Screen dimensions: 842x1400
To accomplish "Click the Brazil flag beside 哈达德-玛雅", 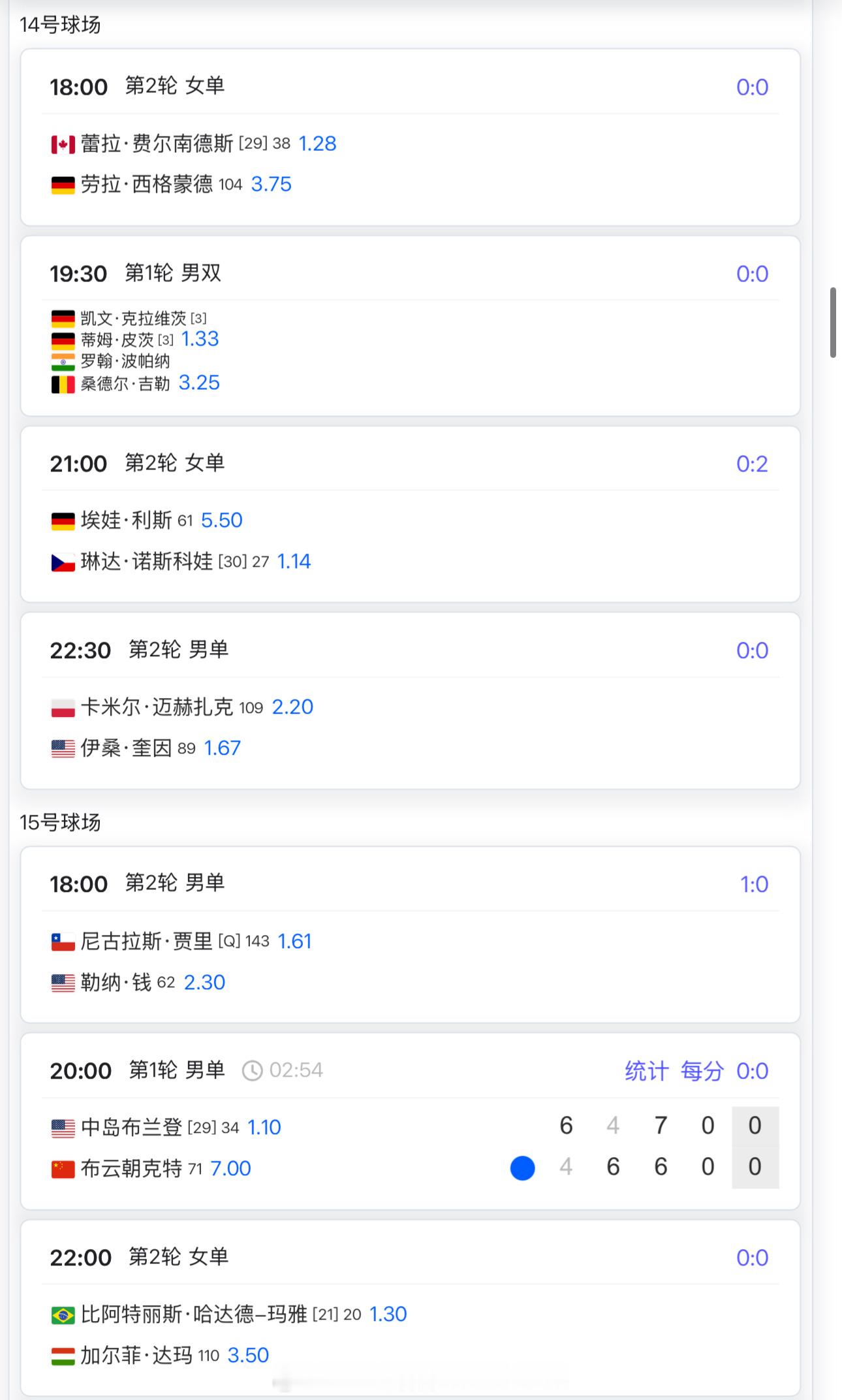I will click(x=63, y=1315).
